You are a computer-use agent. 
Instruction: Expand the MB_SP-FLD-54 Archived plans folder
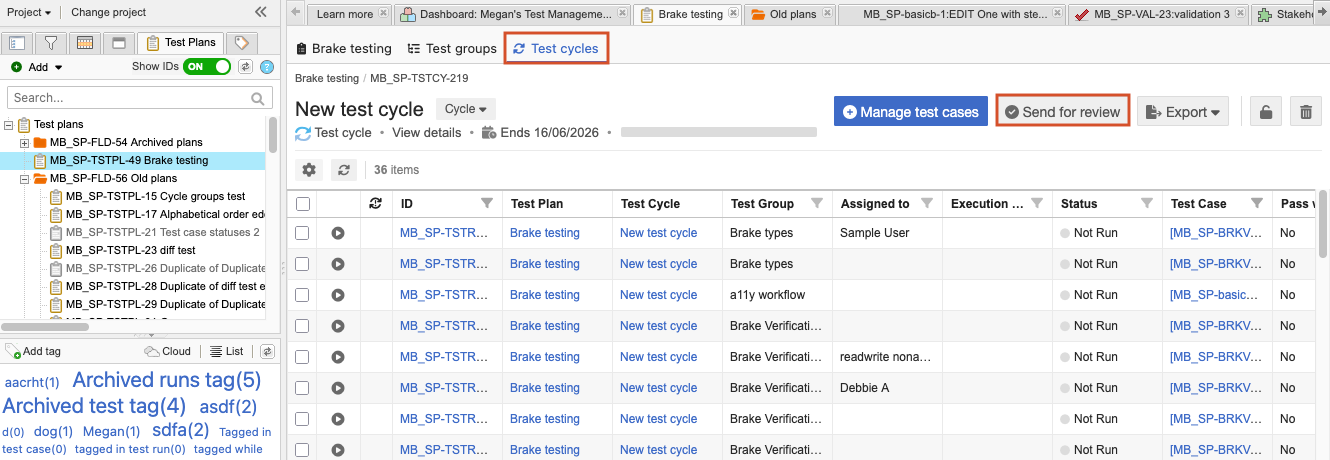[25, 143]
